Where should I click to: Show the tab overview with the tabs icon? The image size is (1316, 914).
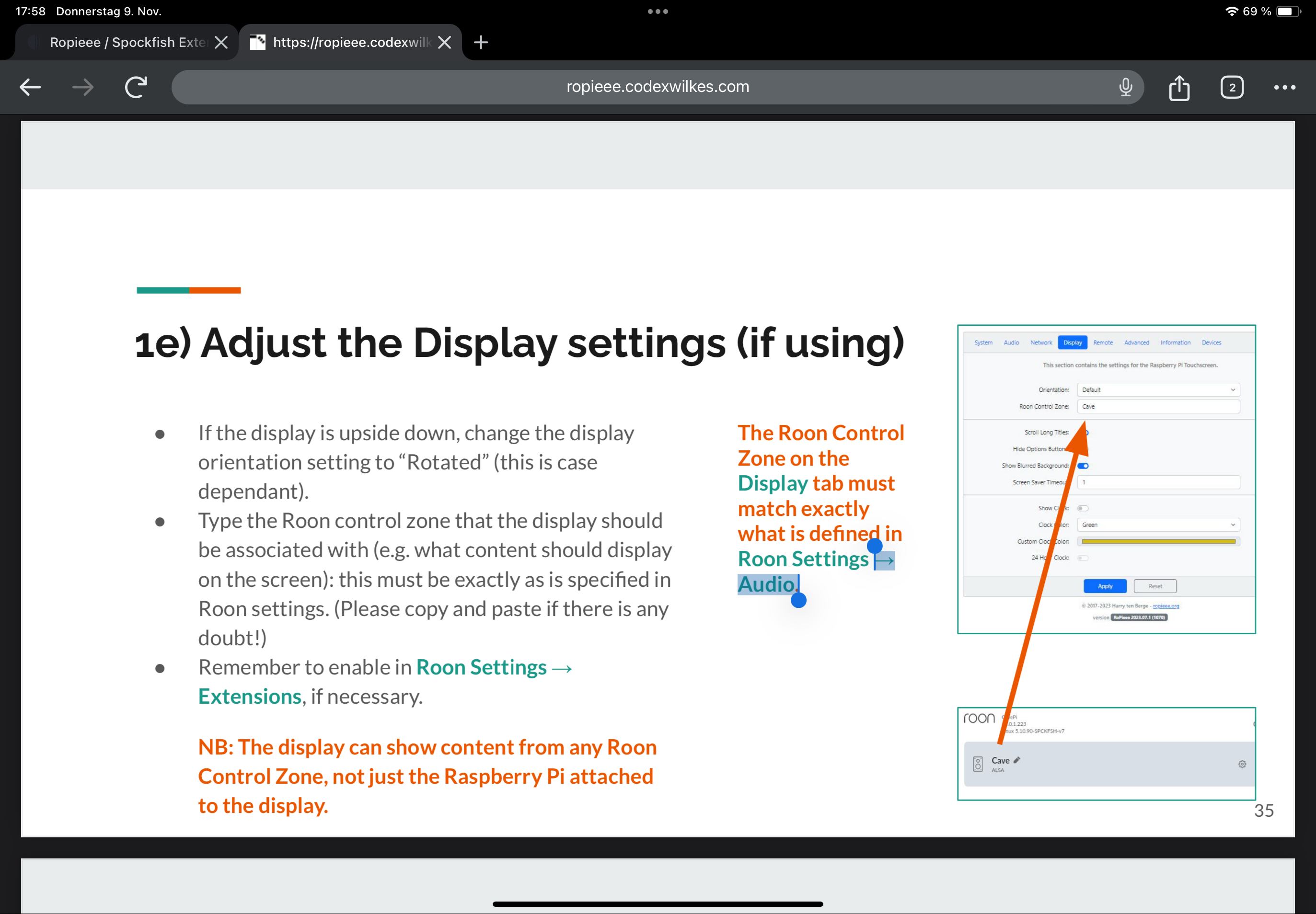pos(1232,87)
